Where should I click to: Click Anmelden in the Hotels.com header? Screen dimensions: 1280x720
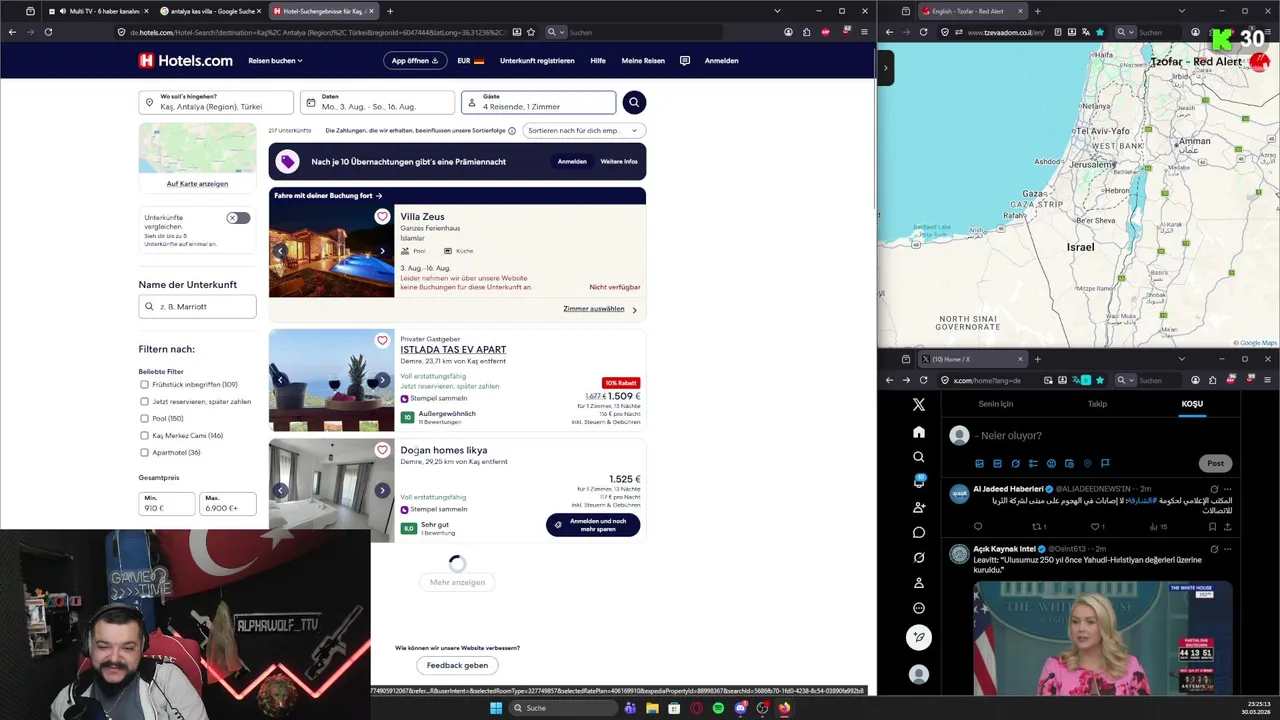[721, 60]
